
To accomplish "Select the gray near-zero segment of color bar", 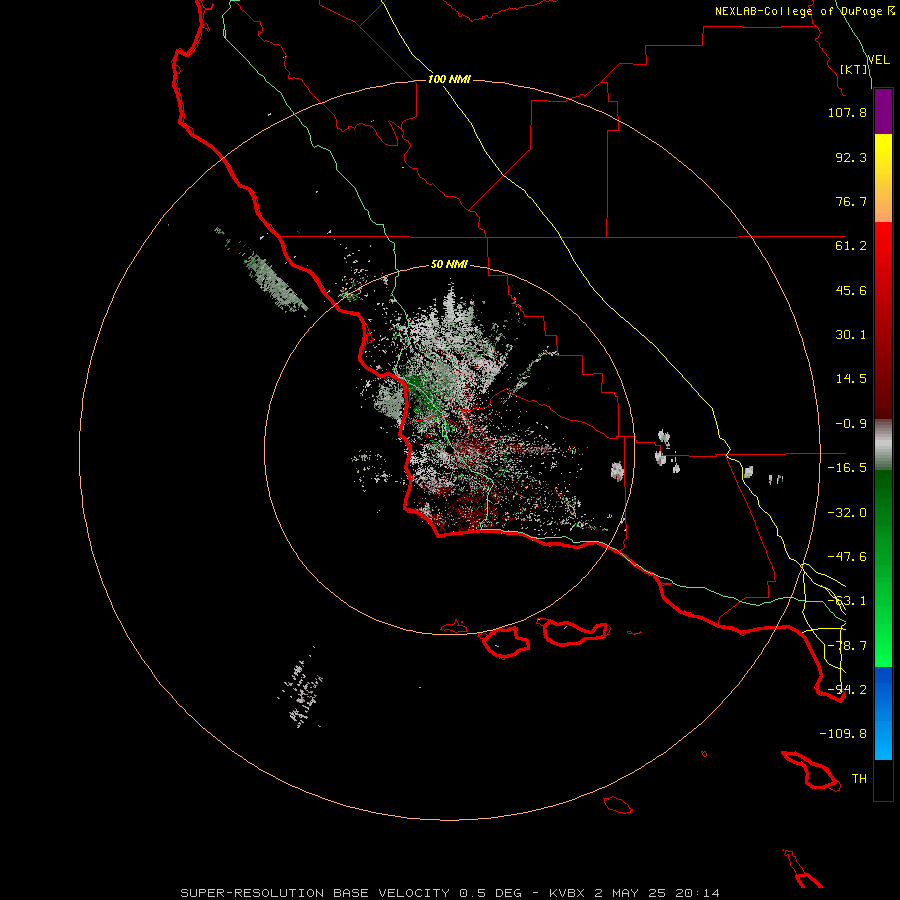I will pyautogui.click(x=883, y=445).
